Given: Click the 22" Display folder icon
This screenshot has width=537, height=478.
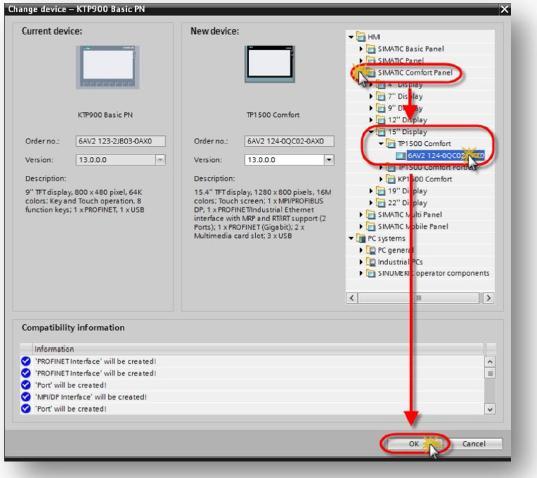Looking at the screenshot, I should pos(381,203).
